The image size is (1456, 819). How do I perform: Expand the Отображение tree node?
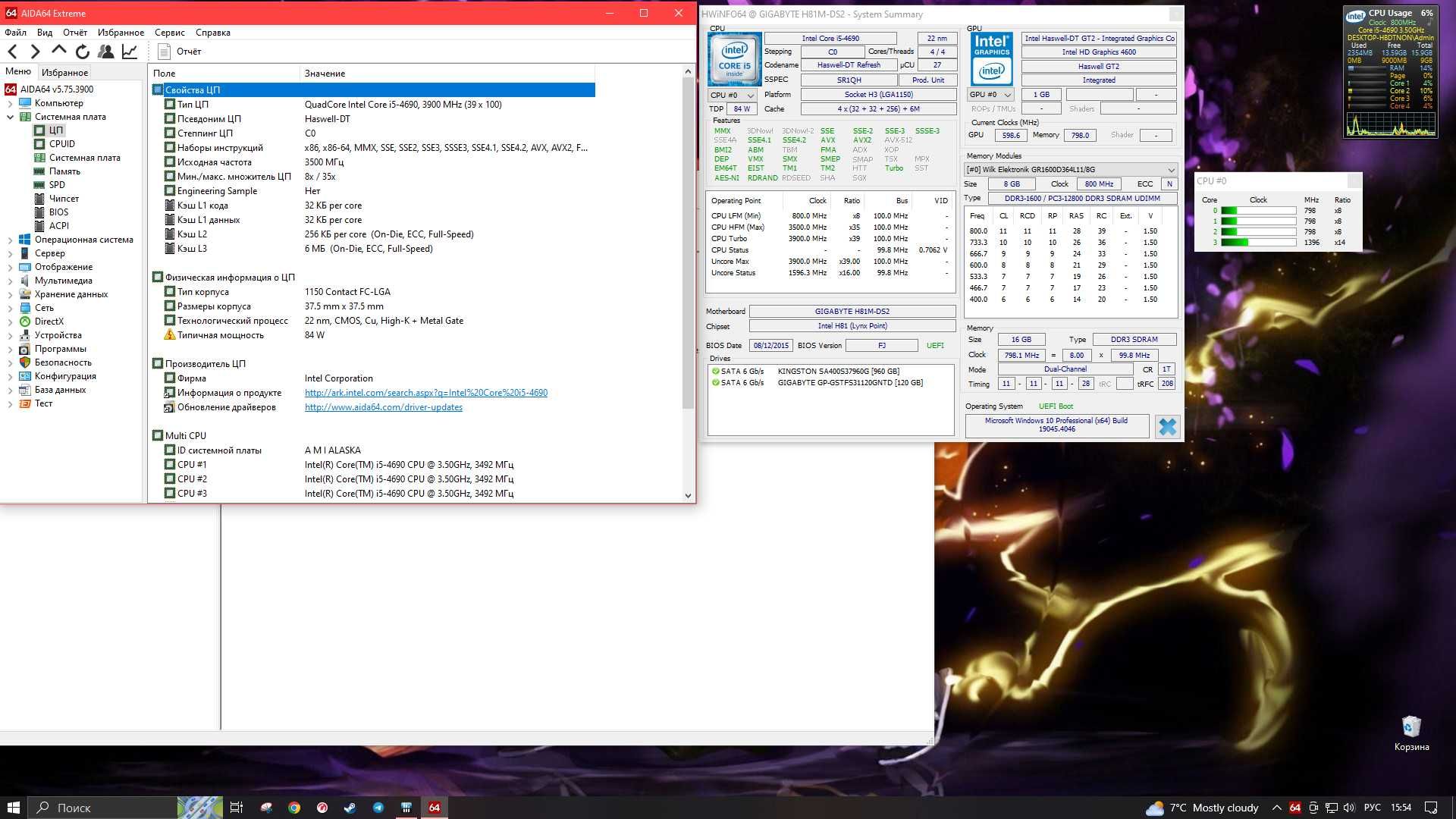tap(10, 267)
